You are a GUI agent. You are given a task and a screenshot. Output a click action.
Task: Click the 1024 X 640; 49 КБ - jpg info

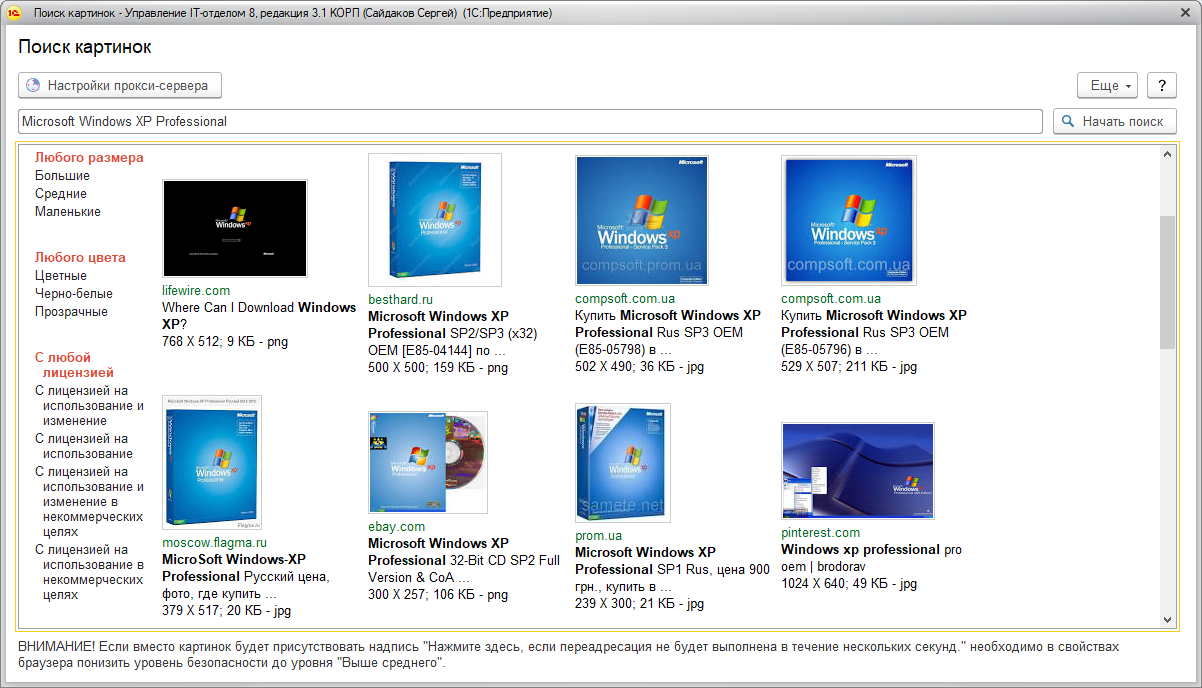click(849, 583)
